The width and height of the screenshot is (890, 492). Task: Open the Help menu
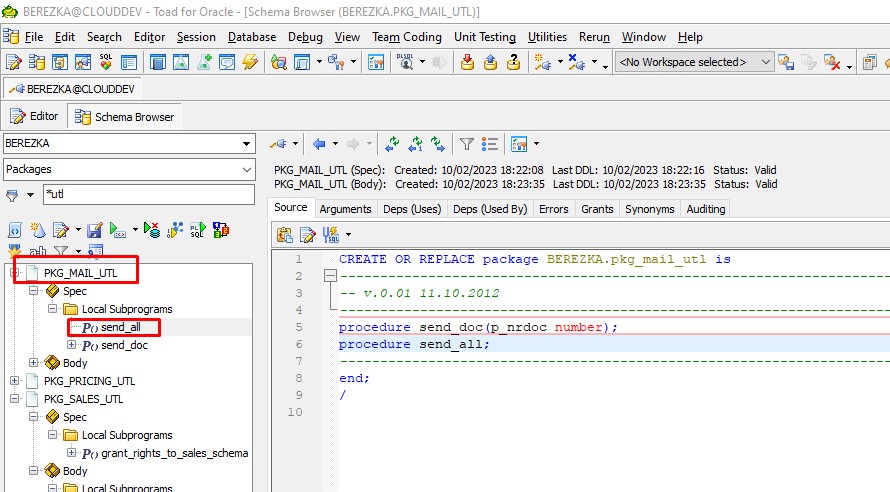click(690, 37)
